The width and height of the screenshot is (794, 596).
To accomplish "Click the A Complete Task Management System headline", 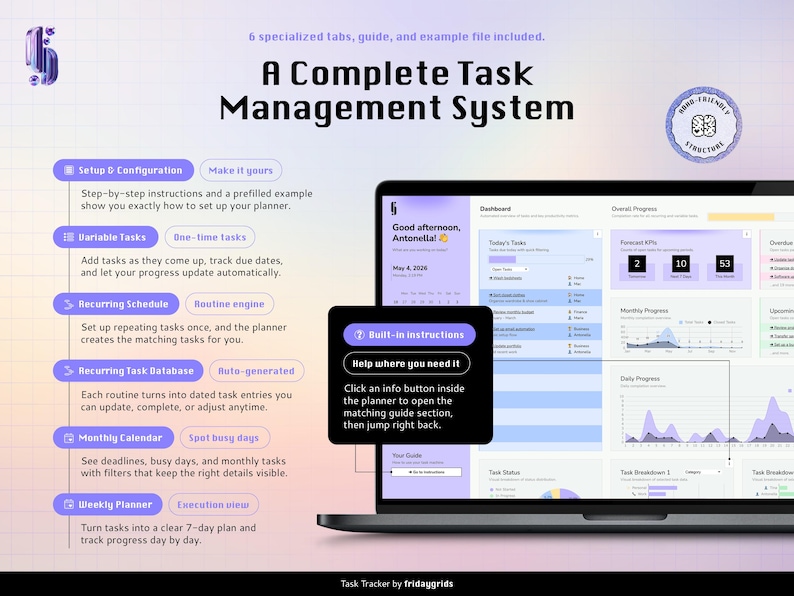I will click(x=398, y=91).
